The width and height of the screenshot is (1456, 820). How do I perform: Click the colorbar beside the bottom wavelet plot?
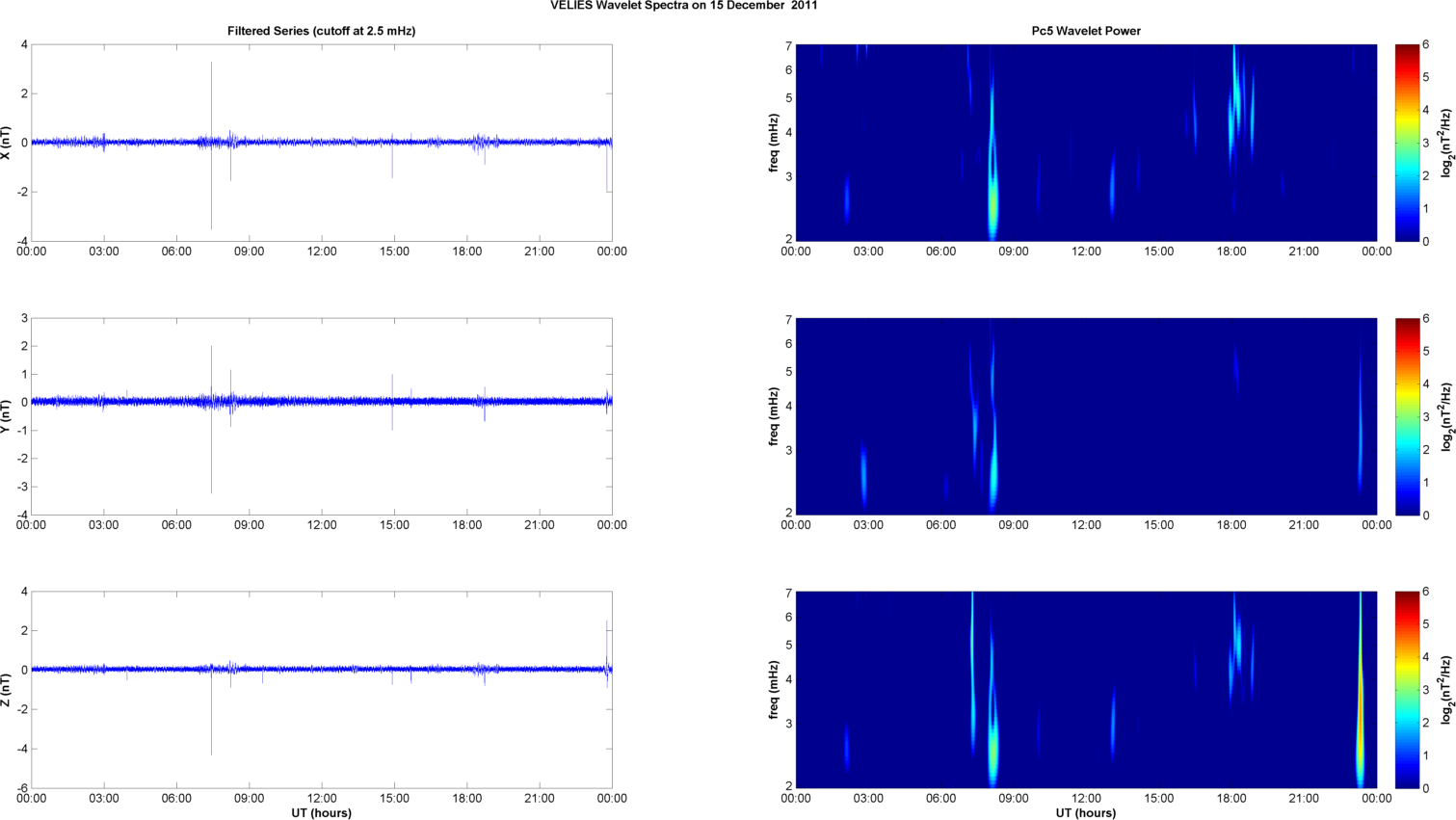tap(1407, 690)
